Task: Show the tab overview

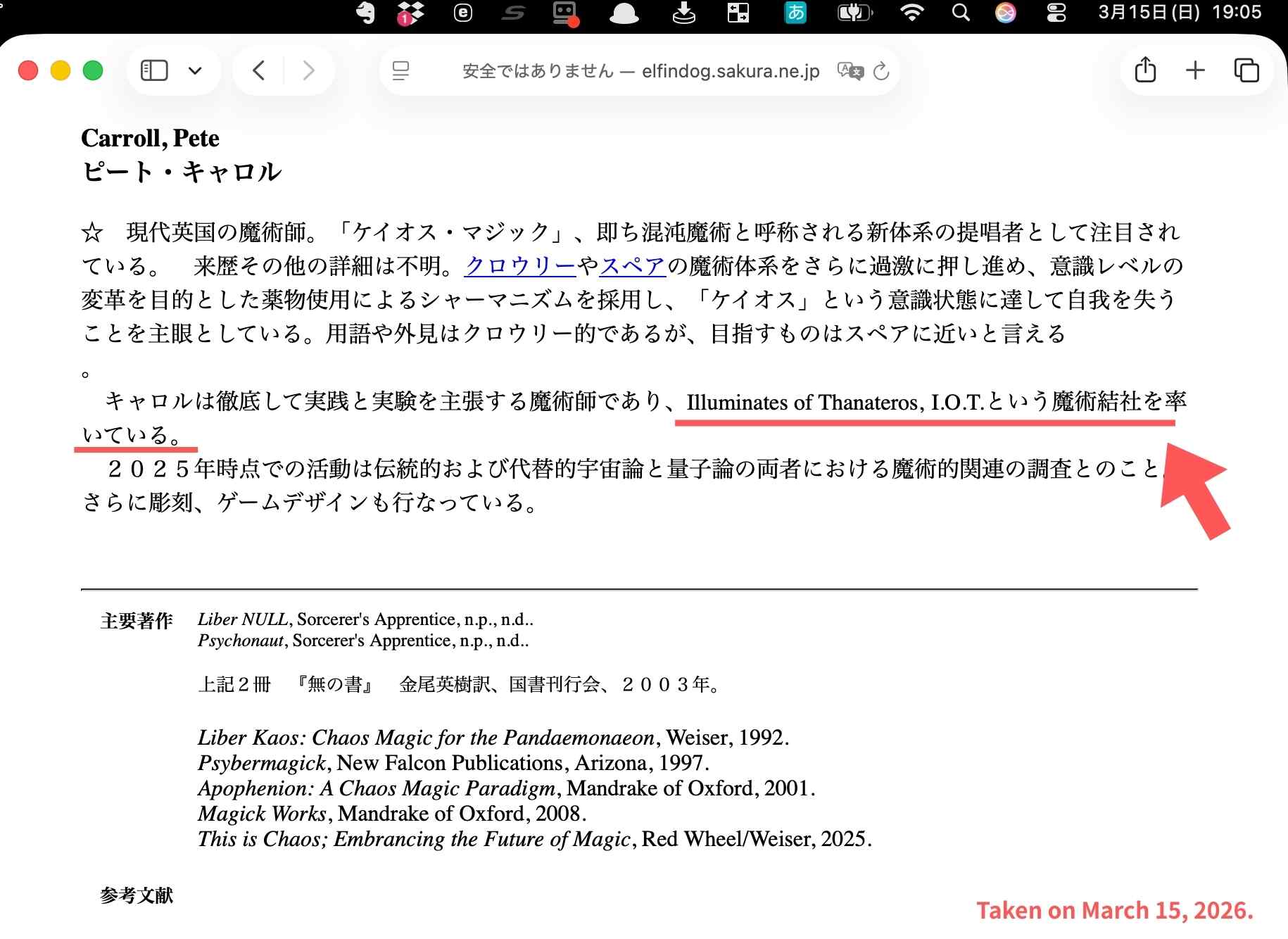Action: tap(1246, 70)
